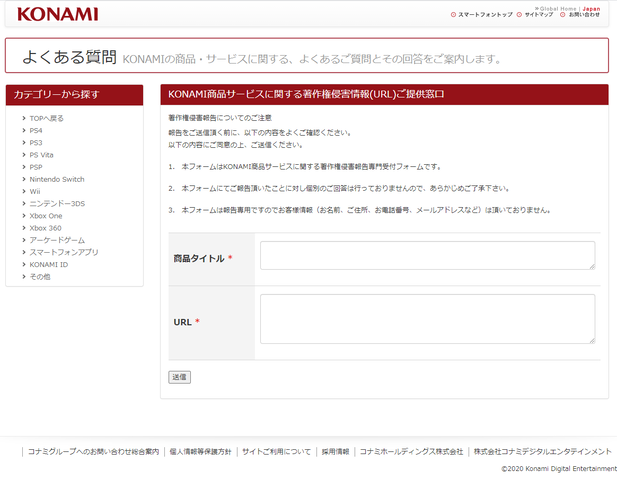Screen dimensions: 617x480
Task: Focus the 商品タイトル text area
Action: tap(427, 256)
